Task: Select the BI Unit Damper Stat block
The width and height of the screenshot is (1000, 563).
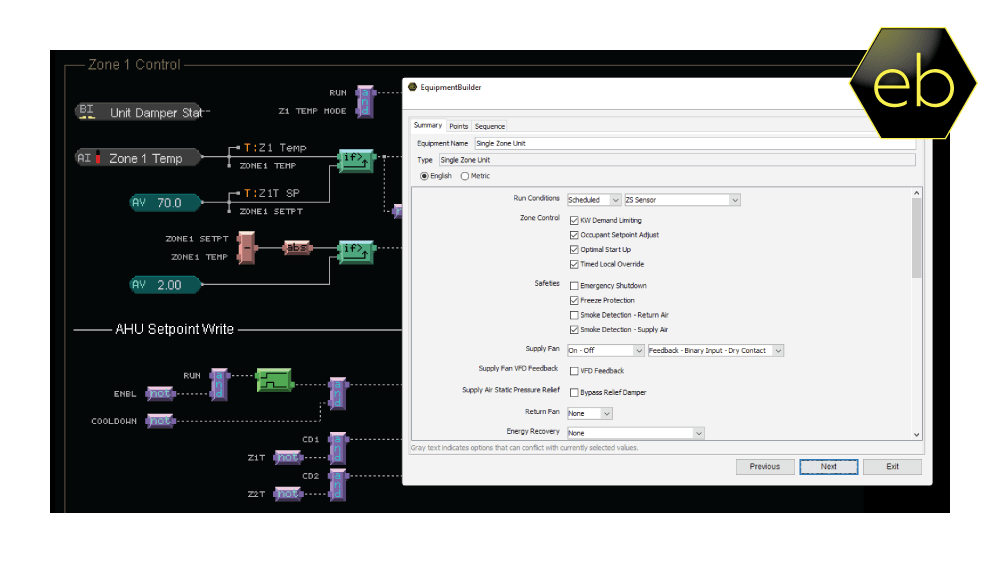Action: 139,112
